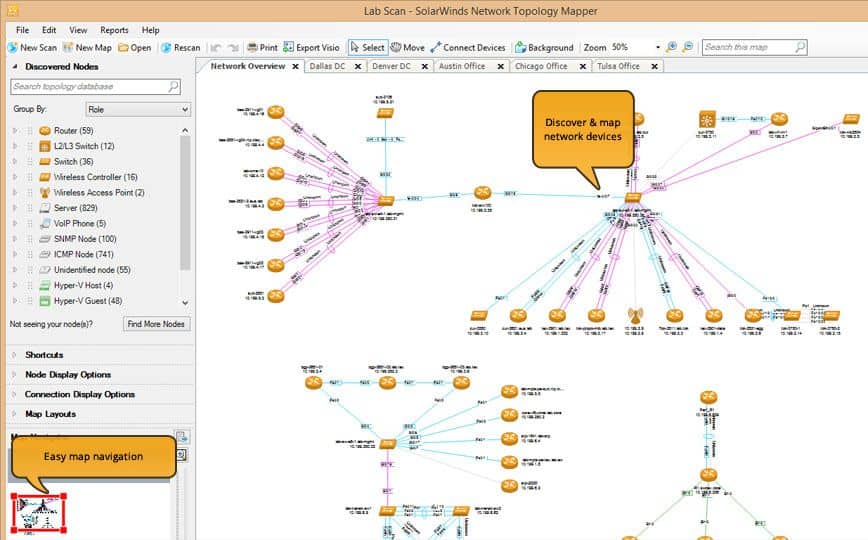Click the Open folder button
Viewport: 868px width, 540px height.
click(135, 48)
